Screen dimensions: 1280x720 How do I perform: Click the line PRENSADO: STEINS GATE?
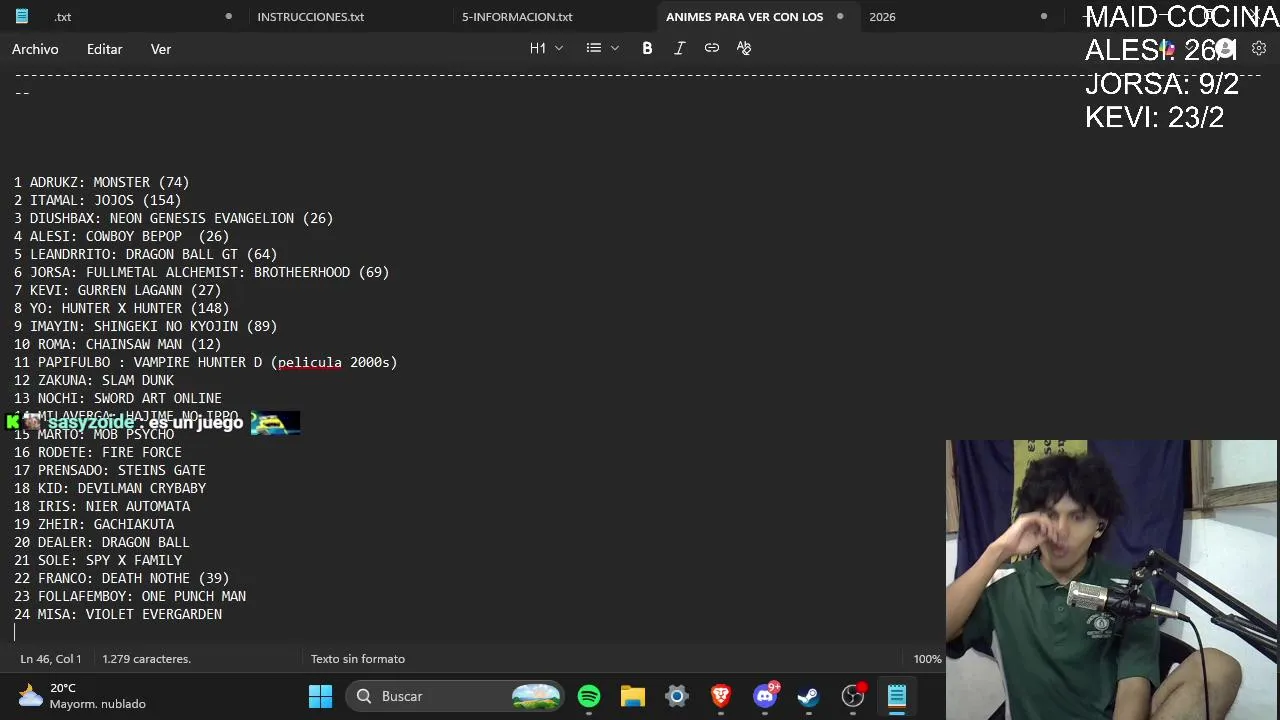click(110, 470)
